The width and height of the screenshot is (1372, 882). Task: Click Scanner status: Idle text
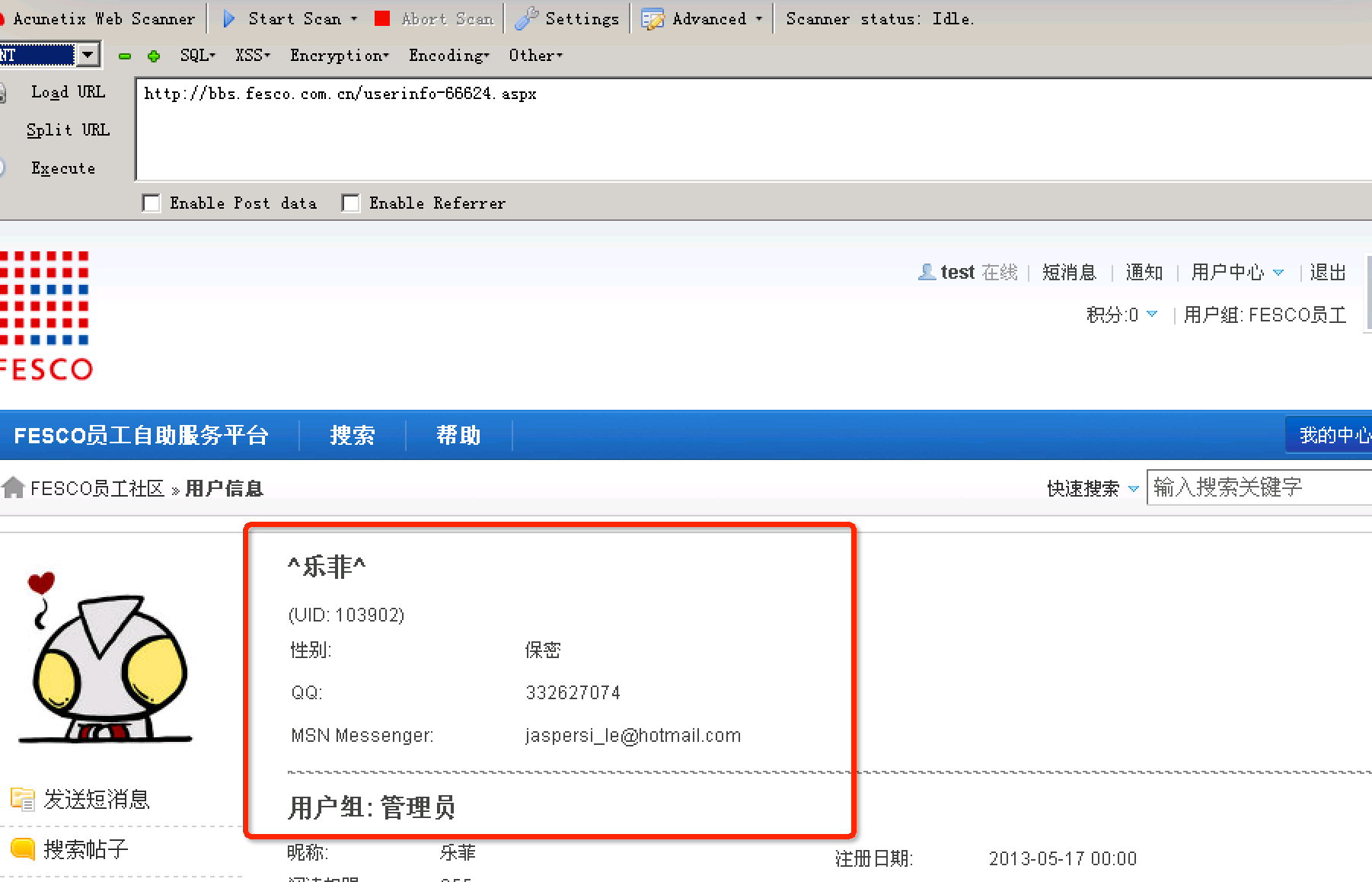pos(880,19)
